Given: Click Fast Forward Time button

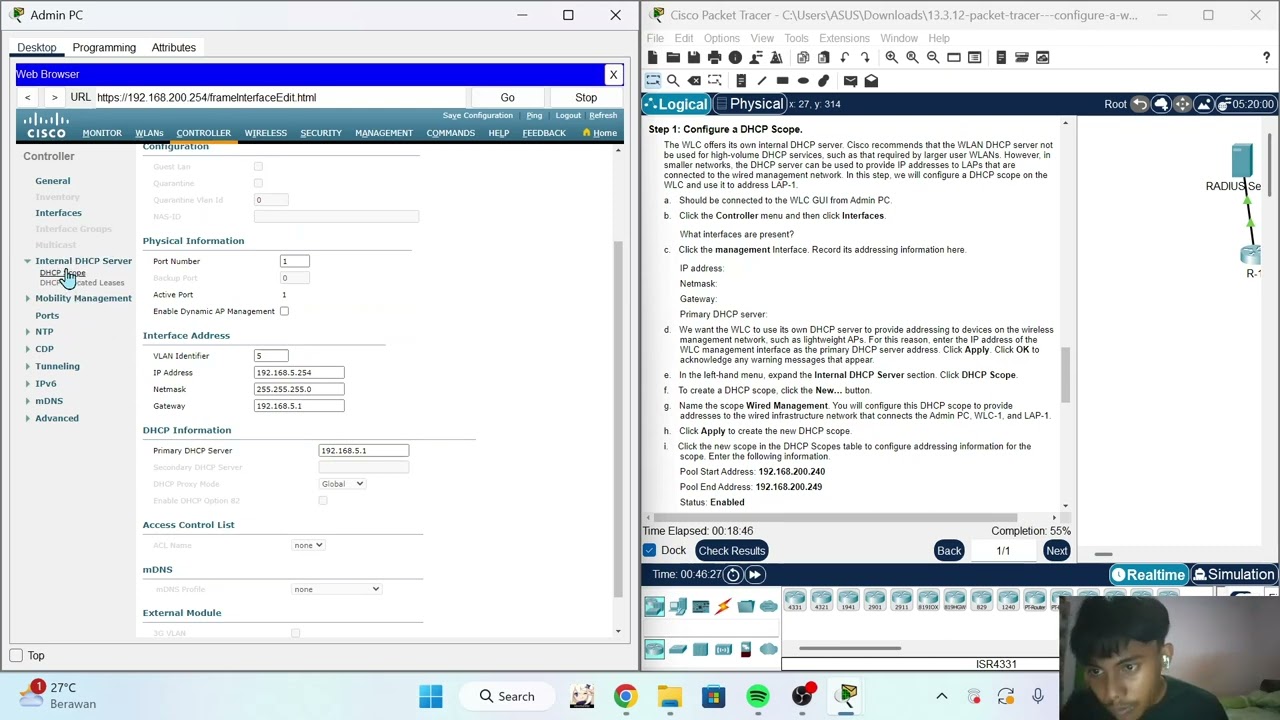Looking at the screenshot, I should (755, 575).
